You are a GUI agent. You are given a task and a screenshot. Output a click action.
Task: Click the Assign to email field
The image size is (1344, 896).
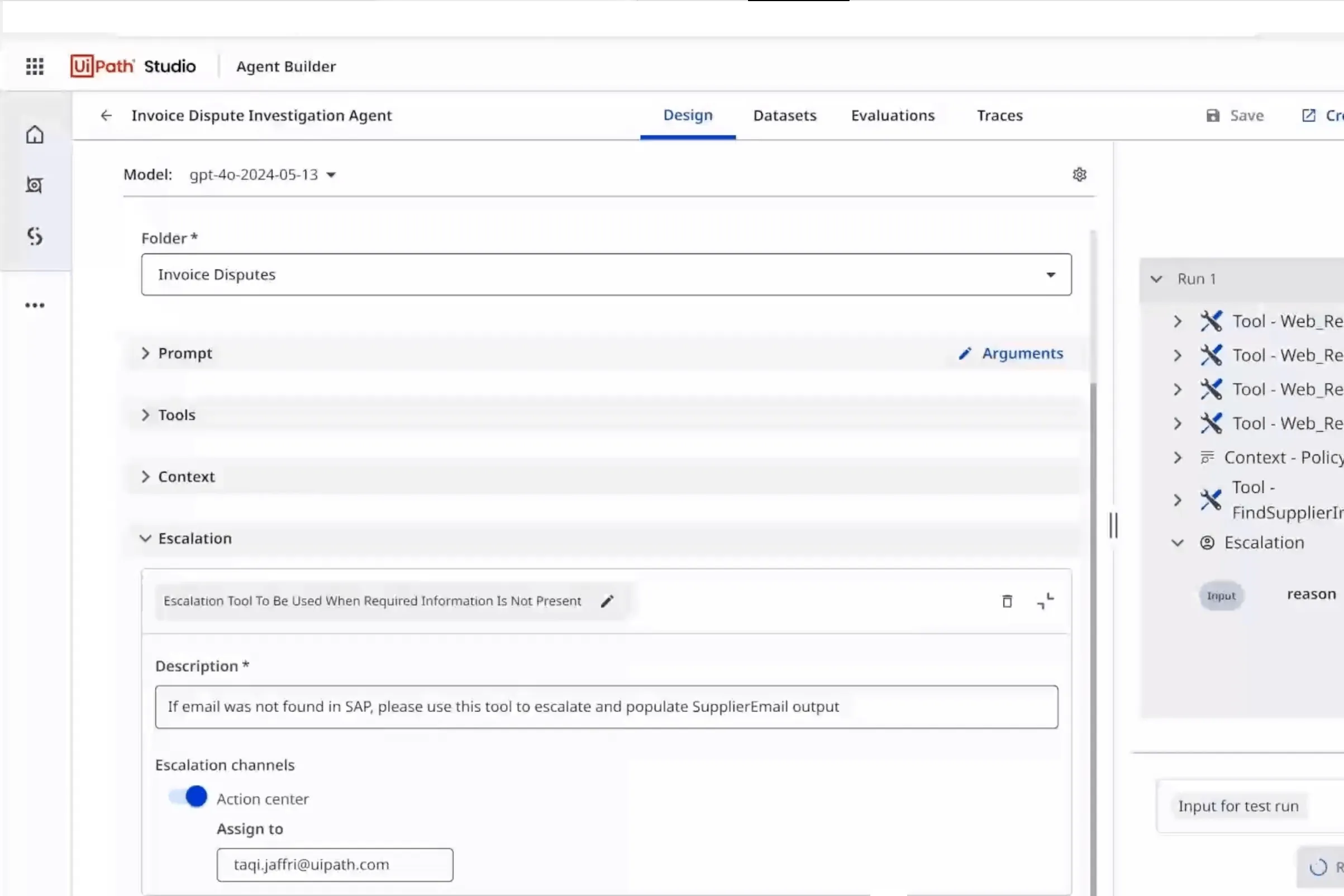[x=335, y=865]
